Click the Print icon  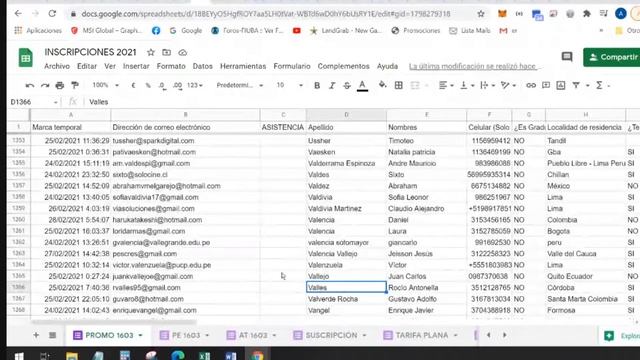[60, 85]
